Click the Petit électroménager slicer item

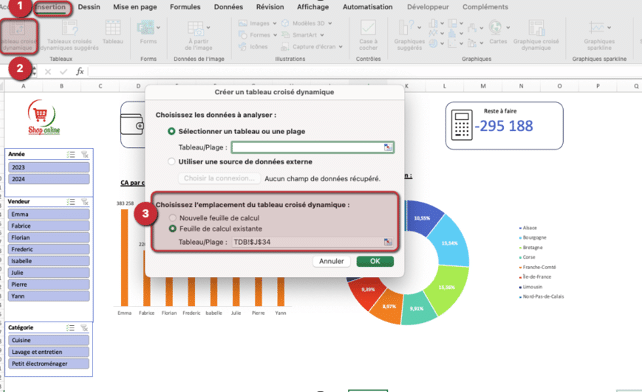point(48,364)
